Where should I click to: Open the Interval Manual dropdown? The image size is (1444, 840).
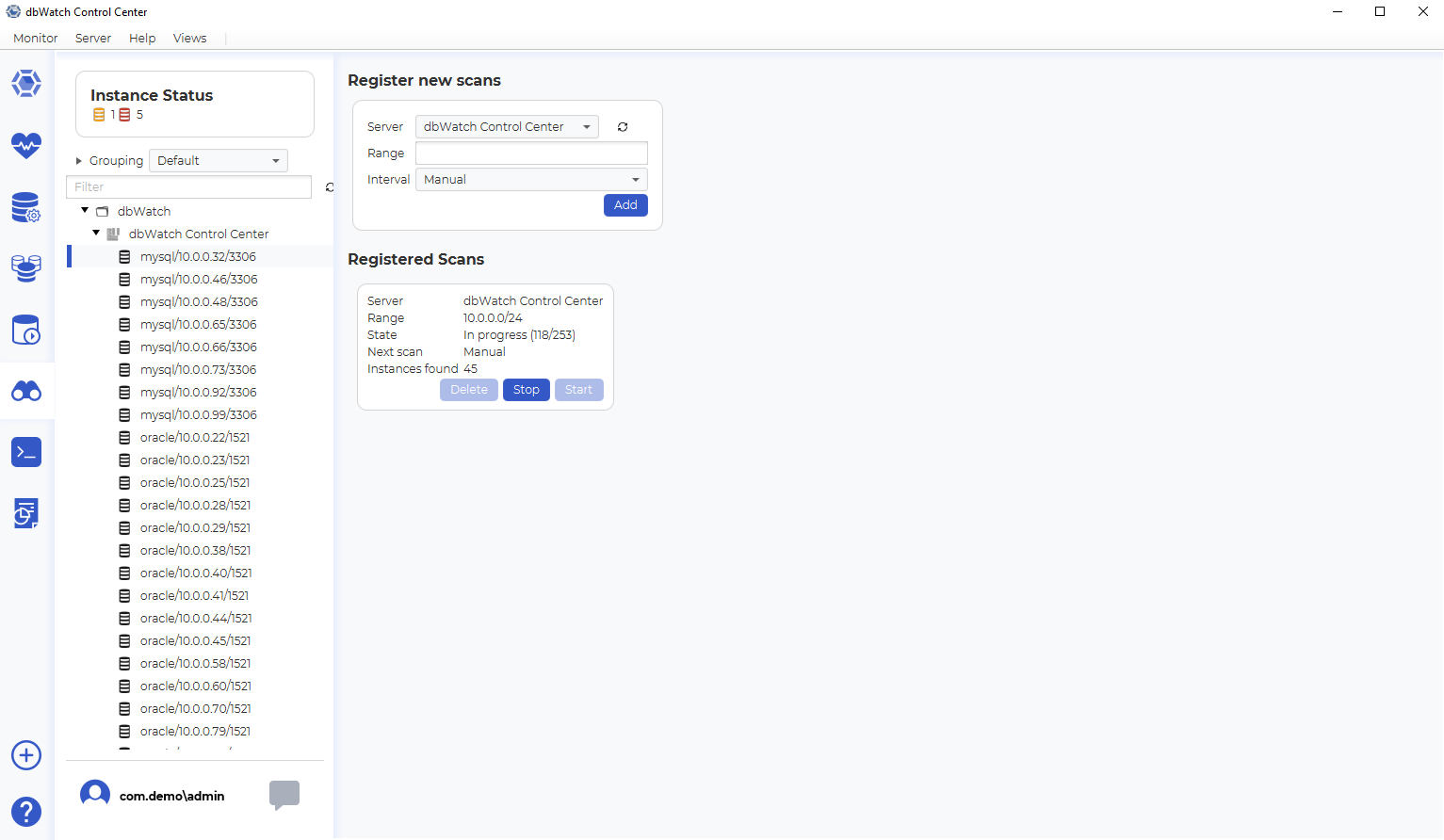pyautogui.click(x=531, y=180)
